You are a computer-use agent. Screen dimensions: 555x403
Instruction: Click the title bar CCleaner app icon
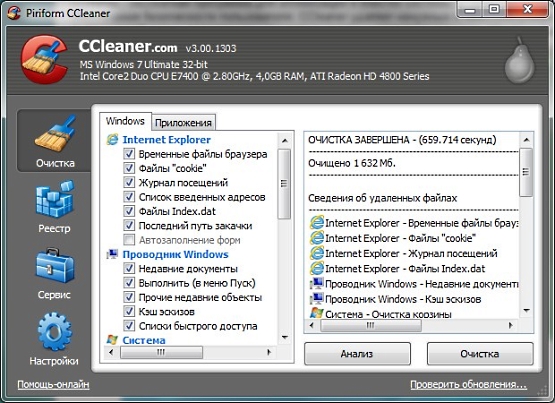(14, 13)
